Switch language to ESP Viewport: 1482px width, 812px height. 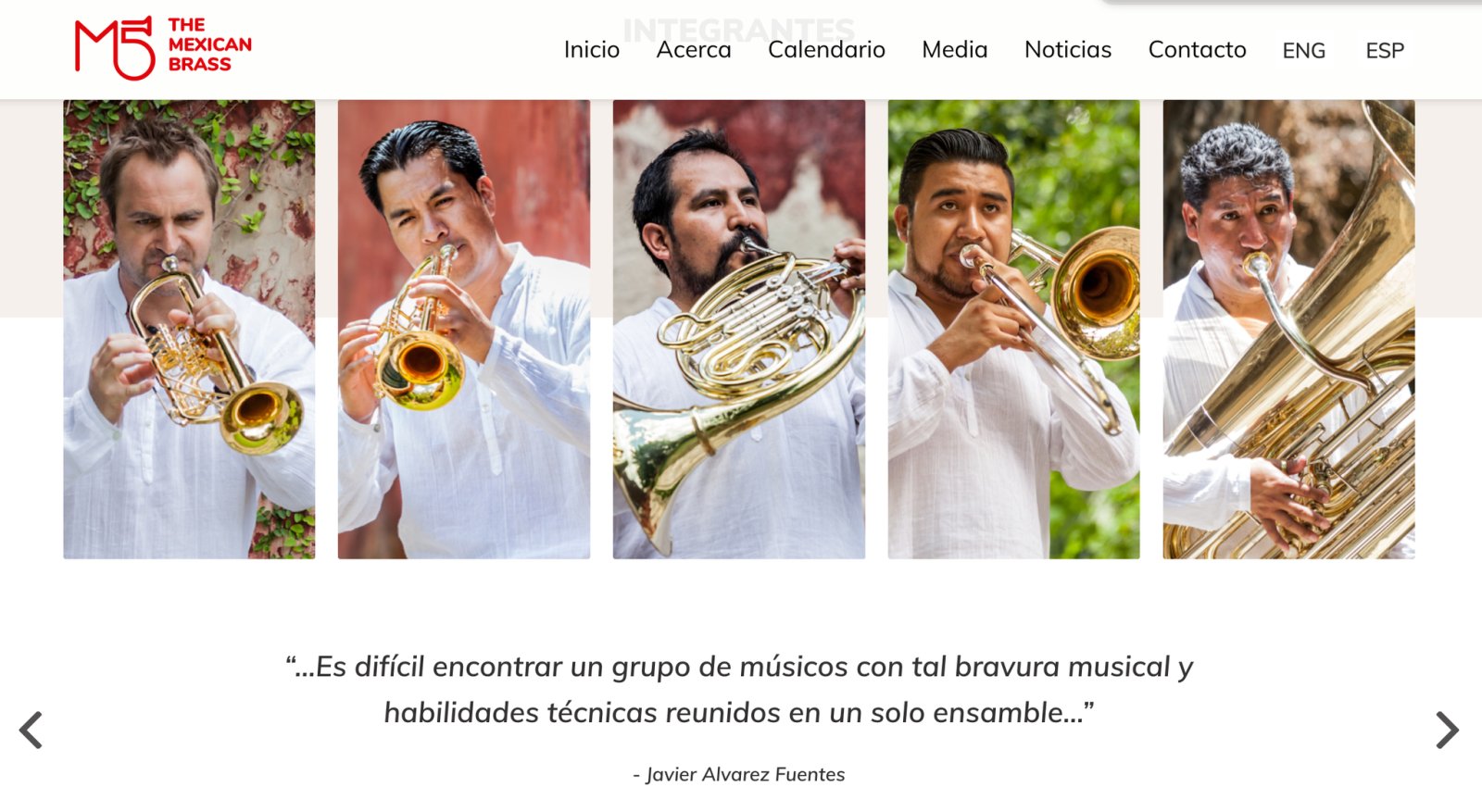1385,51
